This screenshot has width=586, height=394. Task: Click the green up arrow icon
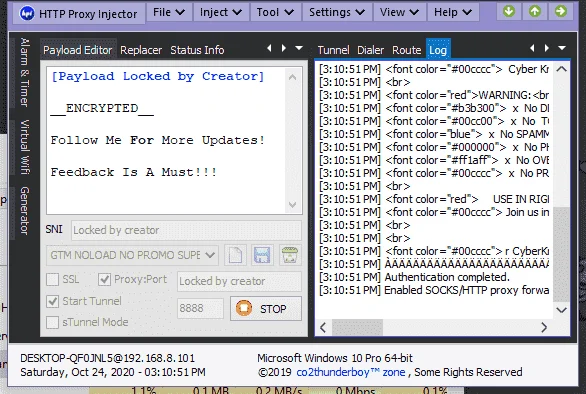(x=535, y=11)
